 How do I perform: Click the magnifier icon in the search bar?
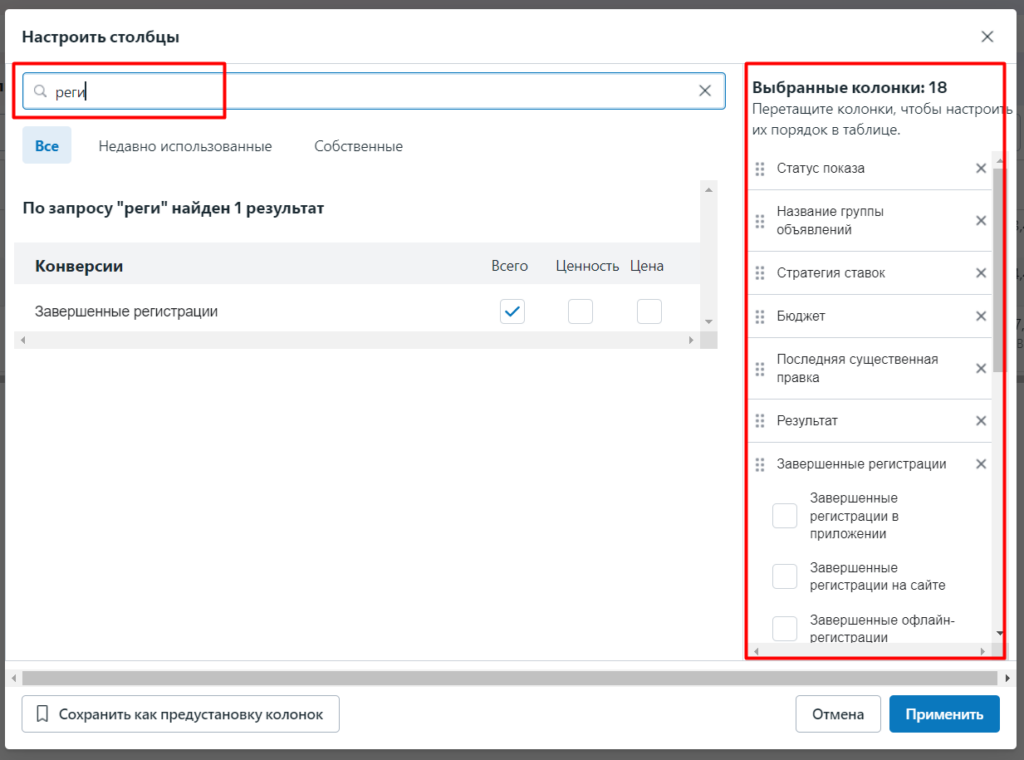40,90
